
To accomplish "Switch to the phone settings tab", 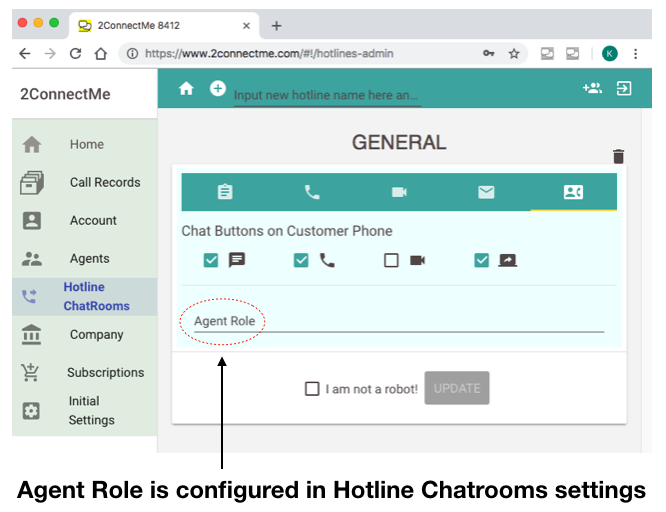I will pyautogui.click(x=312, y=192).
